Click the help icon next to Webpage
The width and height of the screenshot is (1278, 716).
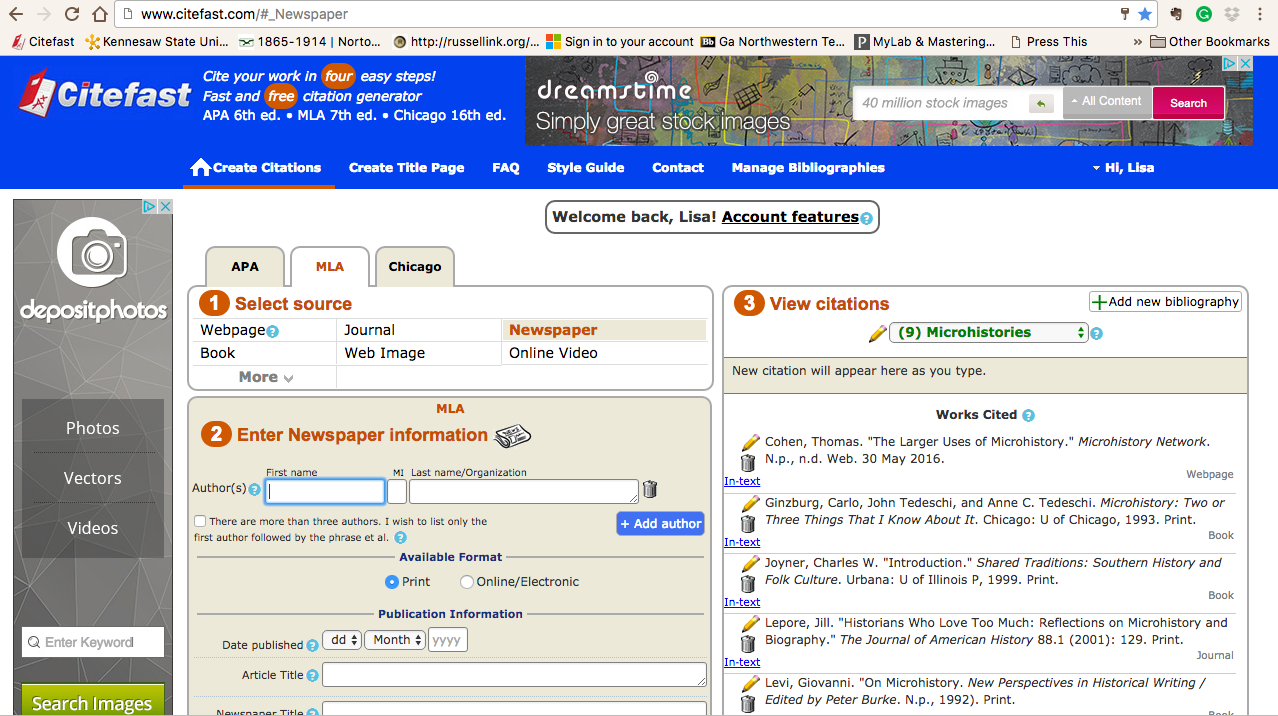[273, 331]
